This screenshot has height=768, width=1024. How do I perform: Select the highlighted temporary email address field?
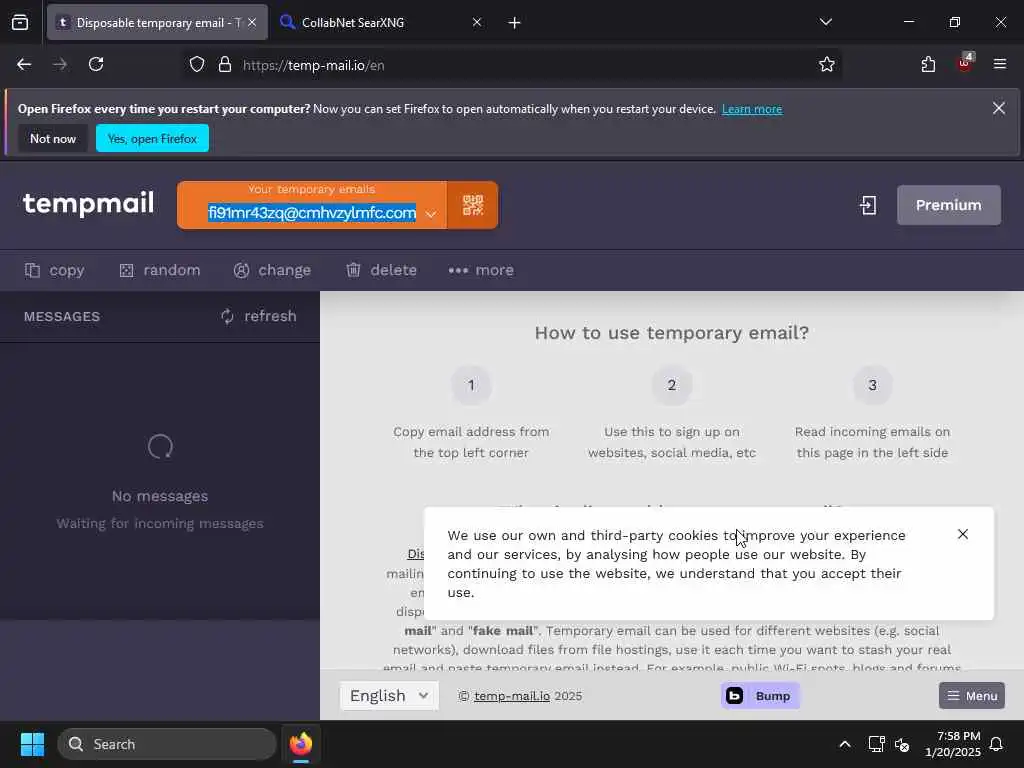312,213
